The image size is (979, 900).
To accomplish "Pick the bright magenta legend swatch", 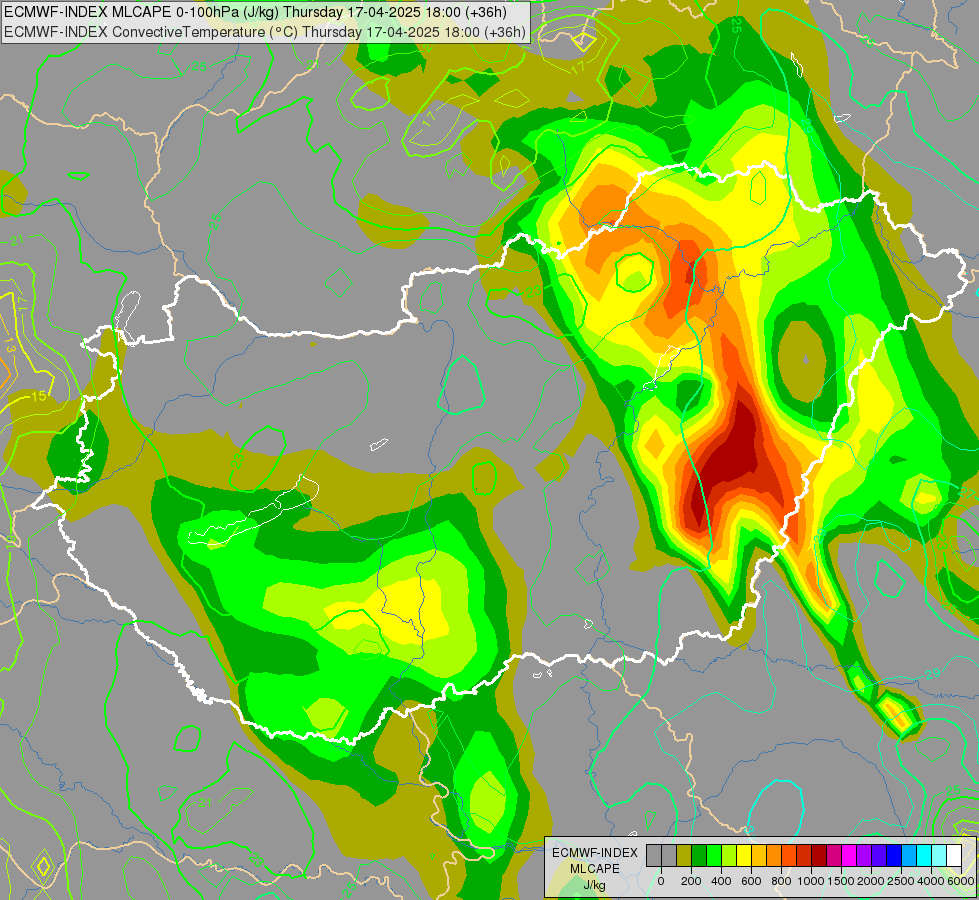I will (x=850, y=855).
